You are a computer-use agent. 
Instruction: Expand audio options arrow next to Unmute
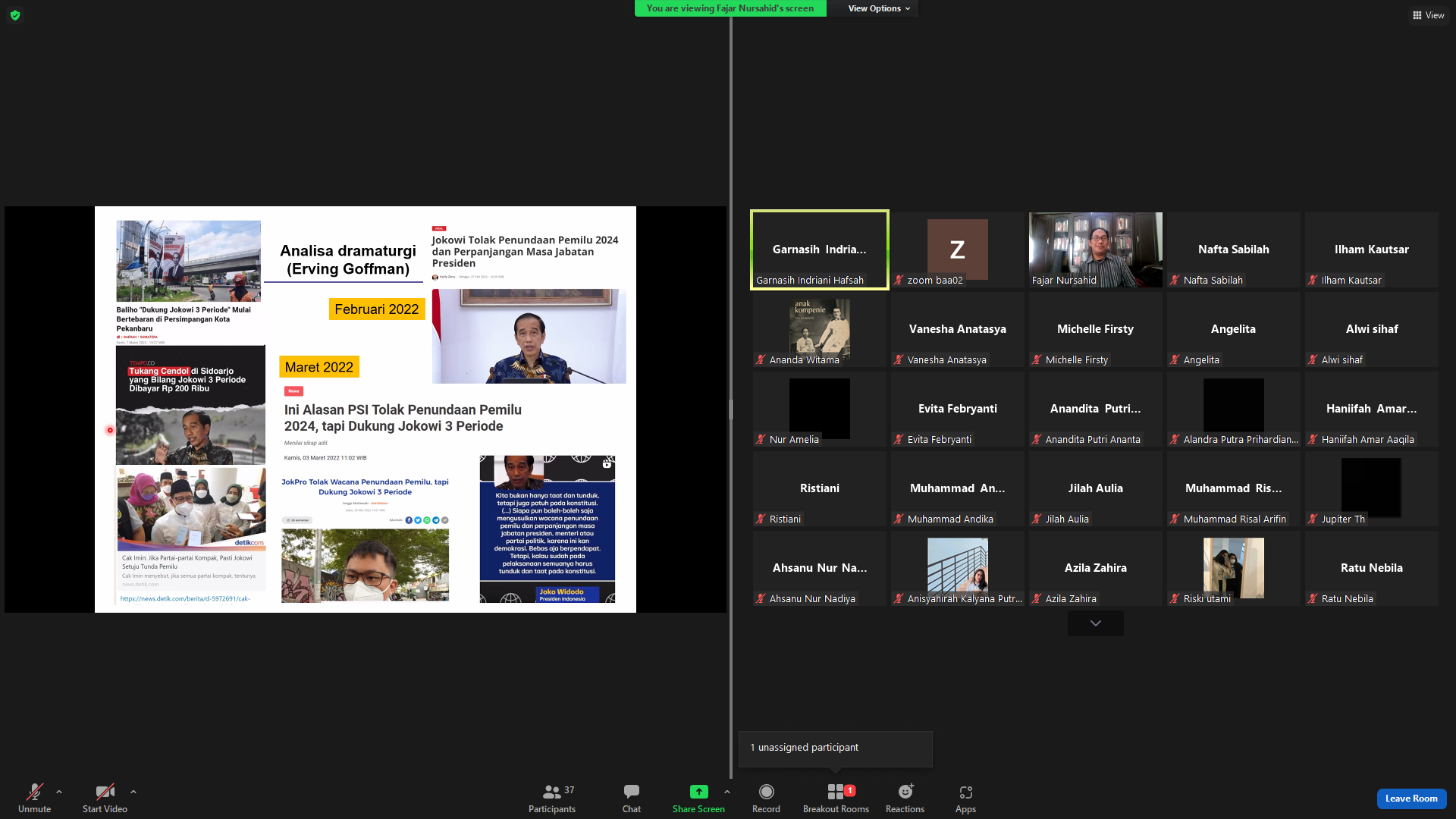coord(59,792)
